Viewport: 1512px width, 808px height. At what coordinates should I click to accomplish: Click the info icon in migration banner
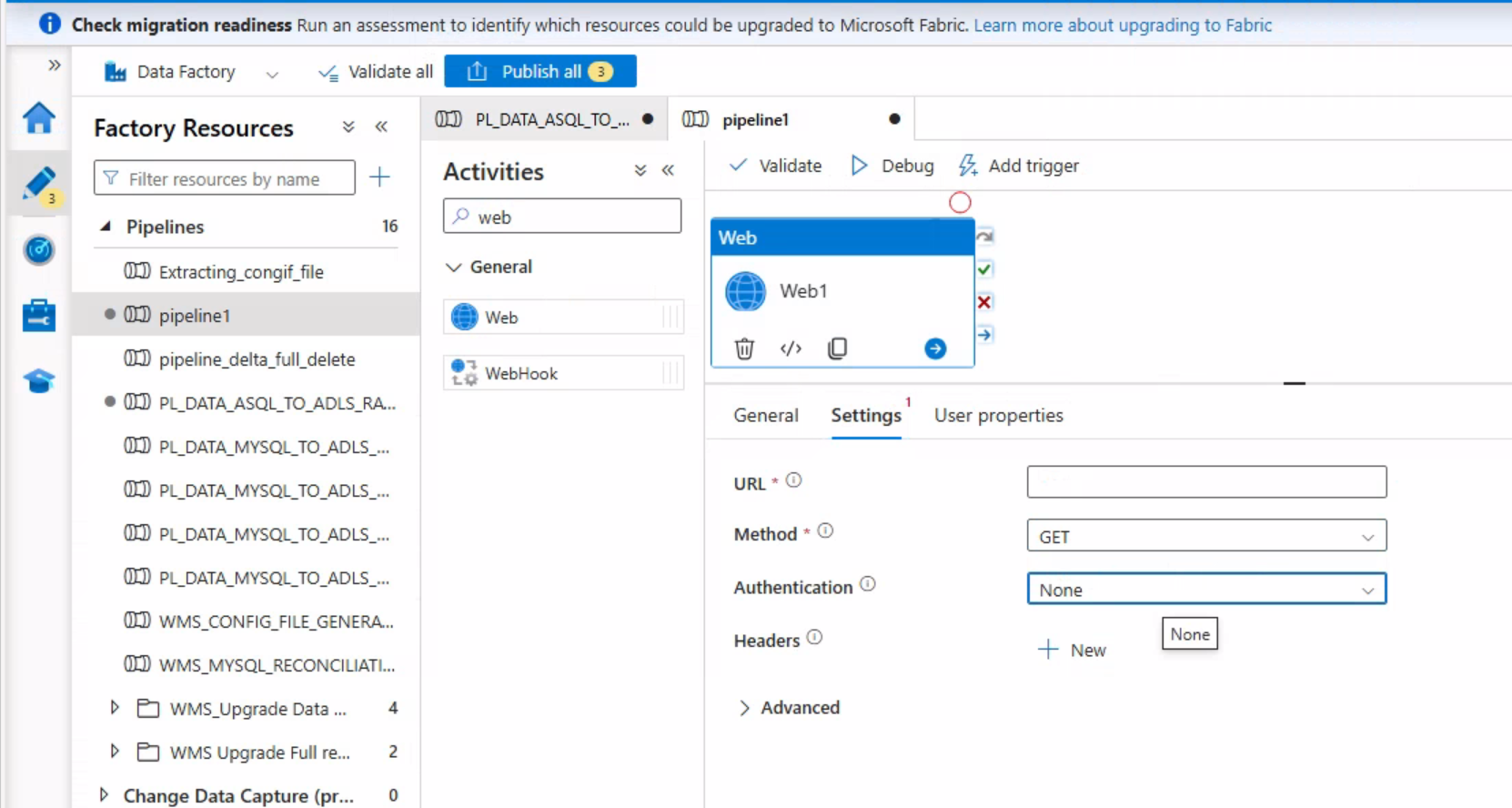(x=50, y=24)
